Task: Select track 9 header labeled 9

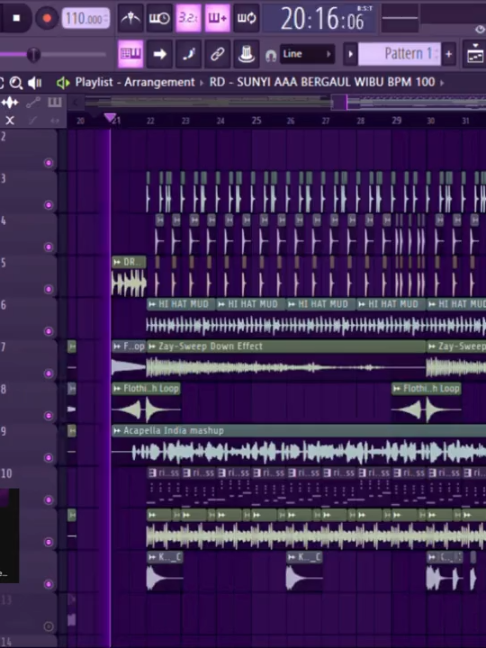Action: tap(28, 445)
